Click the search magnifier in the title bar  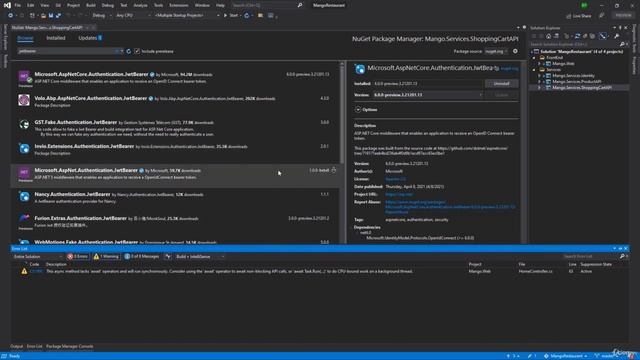[x=300, y=5]
